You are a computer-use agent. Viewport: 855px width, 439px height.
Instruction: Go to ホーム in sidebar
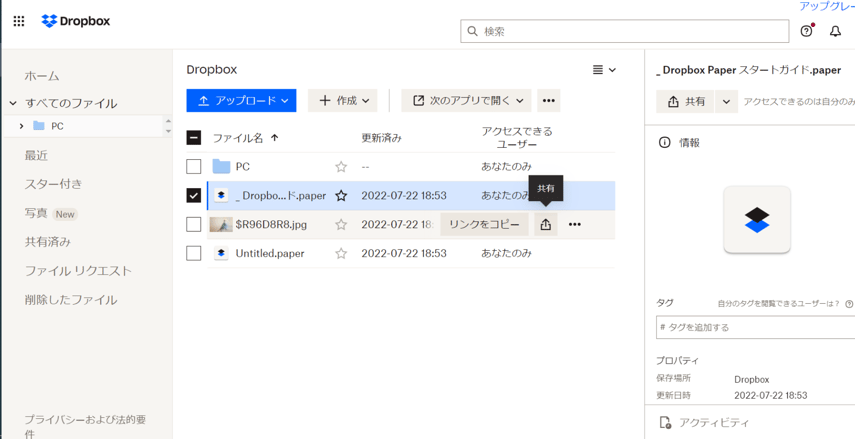coord(42,76)
